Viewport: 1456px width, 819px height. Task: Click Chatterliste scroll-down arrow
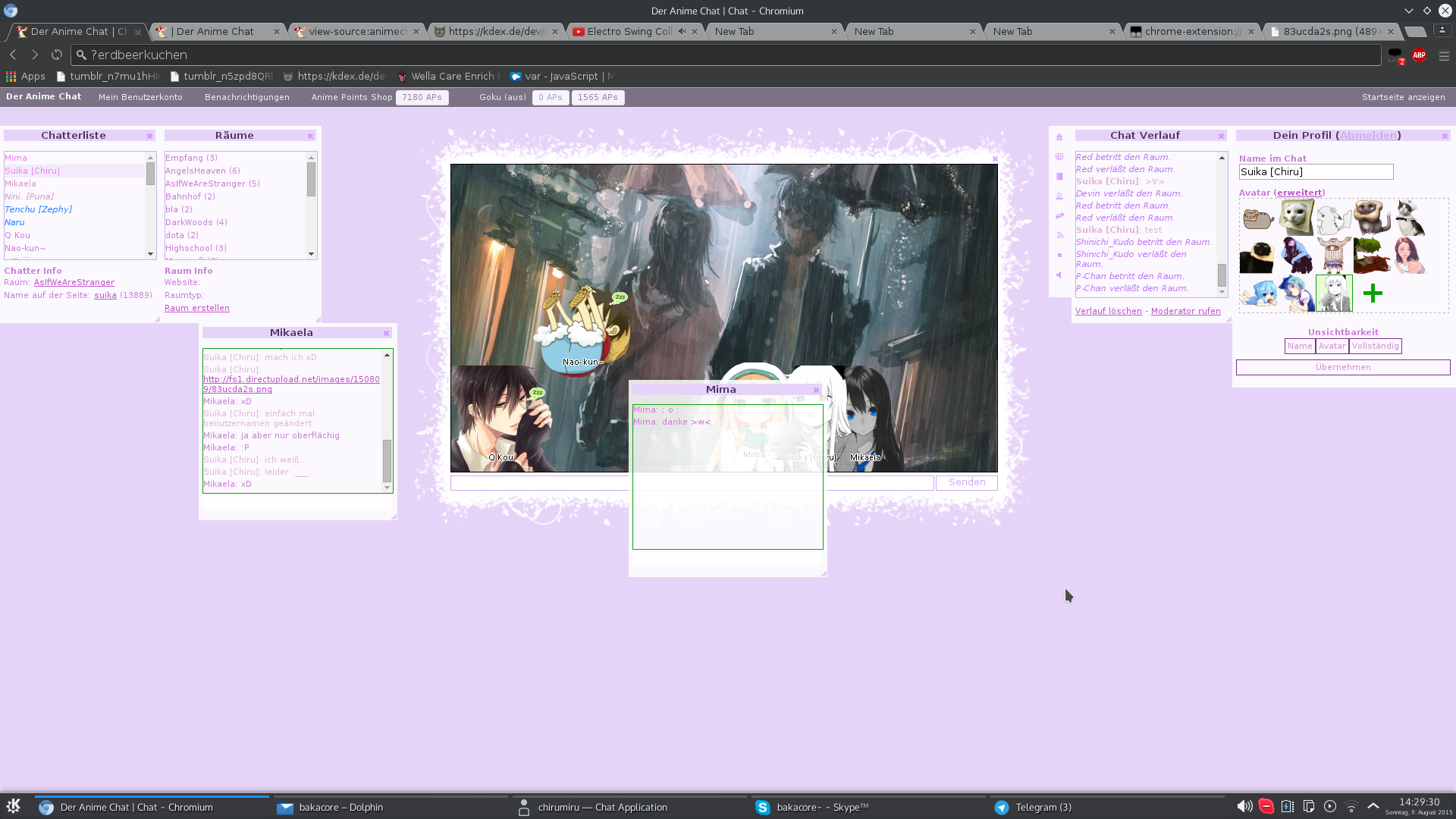click(x=150, y=254)
